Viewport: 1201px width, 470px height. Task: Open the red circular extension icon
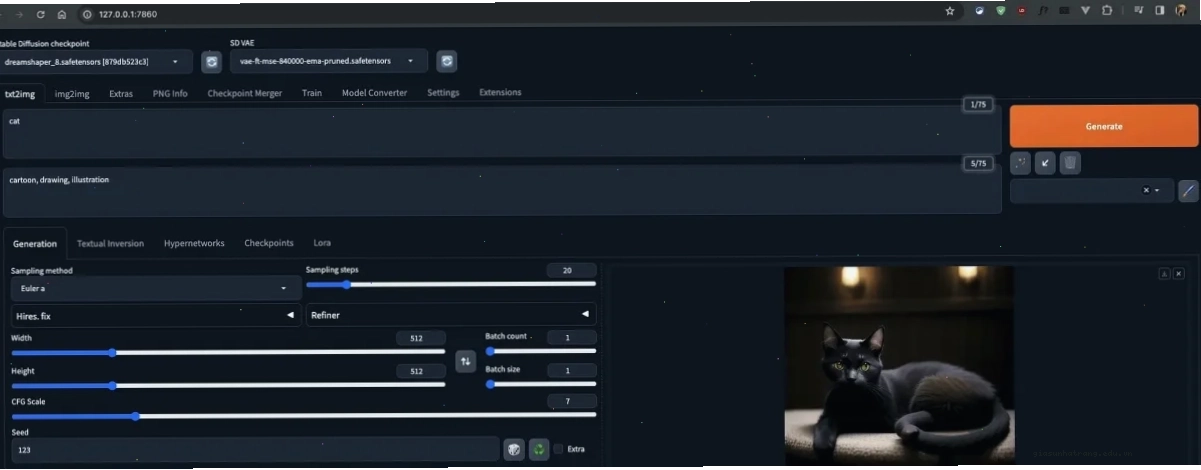pos(1021,11)
